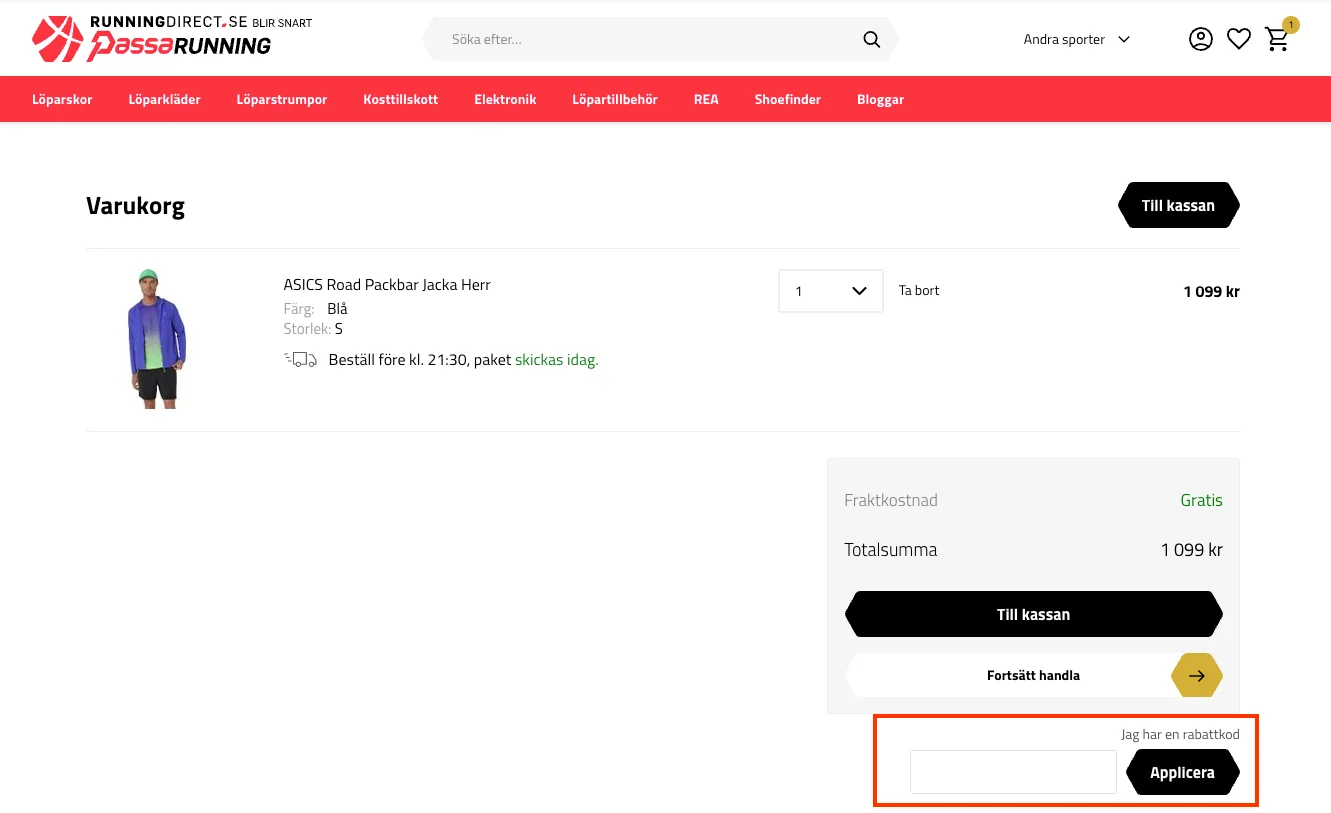The height and width of the screenshot is (813, 1331).
Task: Click the delivery truck shipping icon
Action: coord(300,358)
